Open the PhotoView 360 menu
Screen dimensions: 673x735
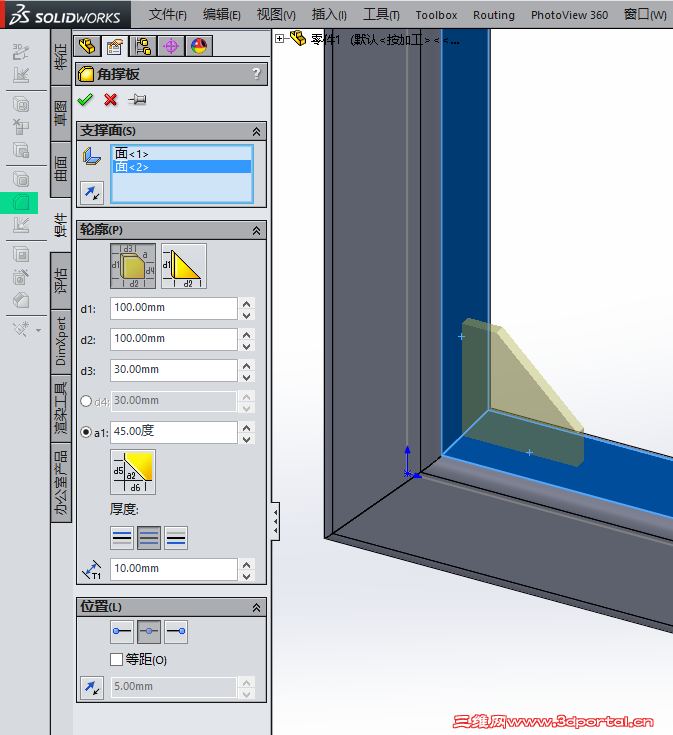[569, 15]
